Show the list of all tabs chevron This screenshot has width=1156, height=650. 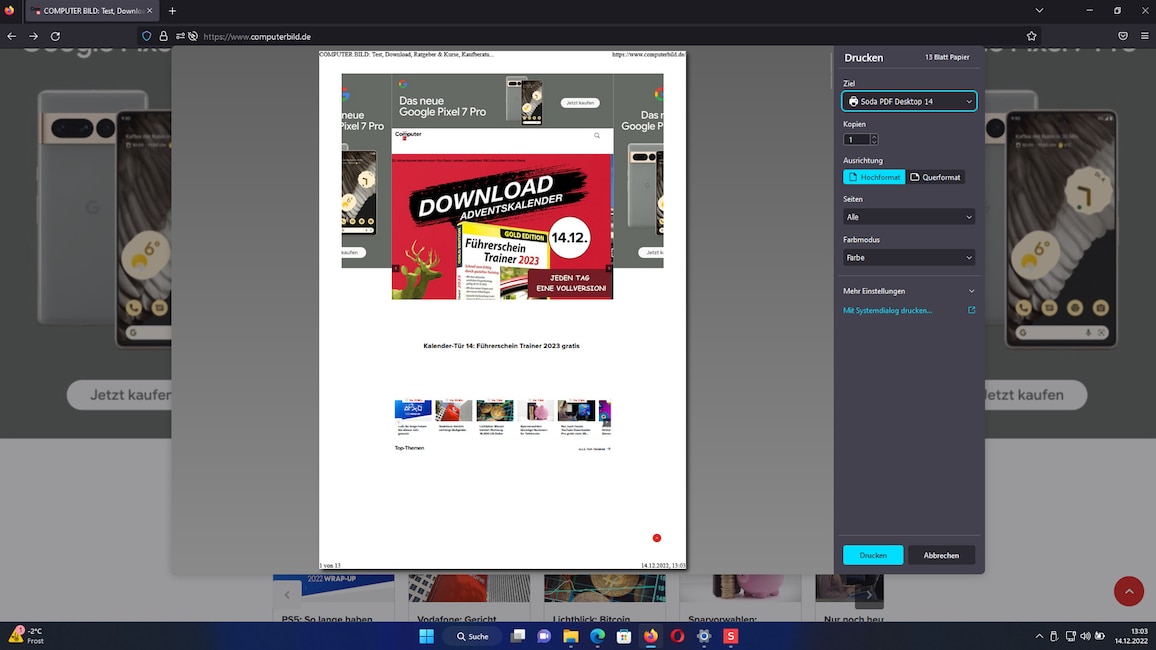point(1039,10)
